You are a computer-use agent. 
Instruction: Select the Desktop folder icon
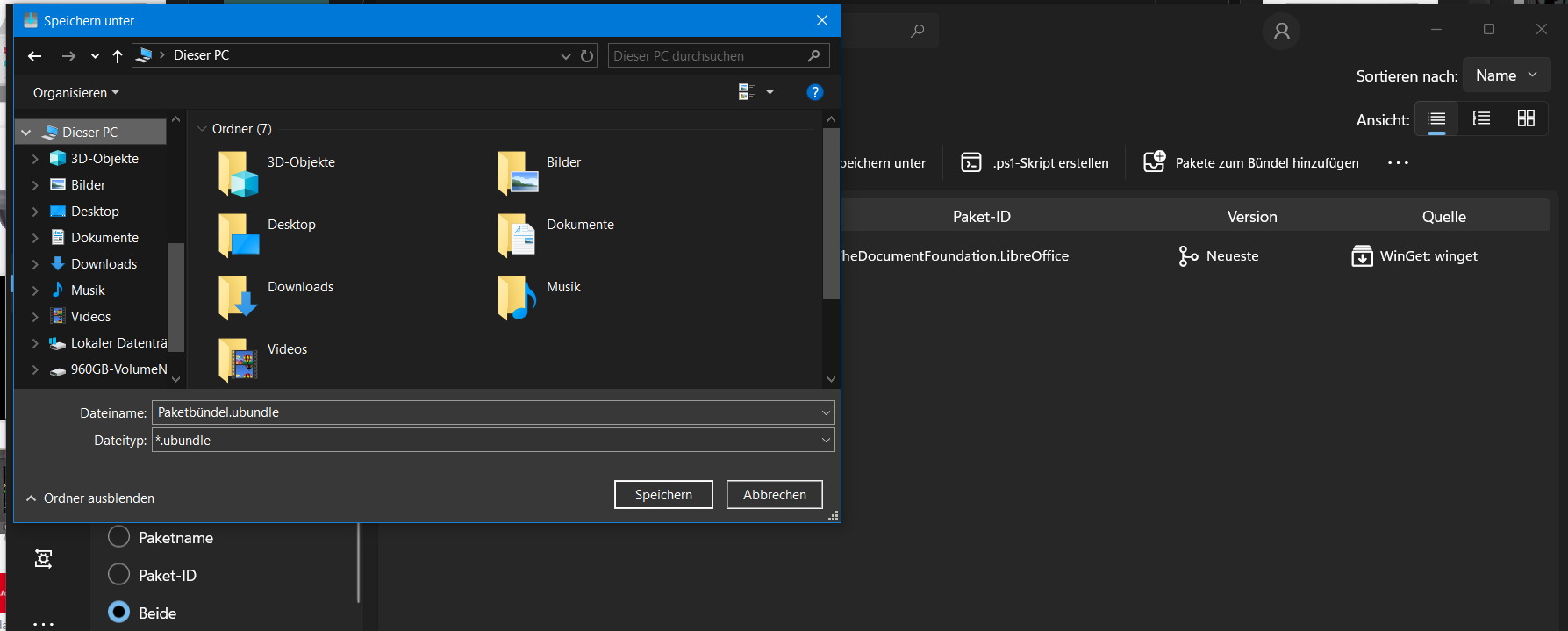238,236
